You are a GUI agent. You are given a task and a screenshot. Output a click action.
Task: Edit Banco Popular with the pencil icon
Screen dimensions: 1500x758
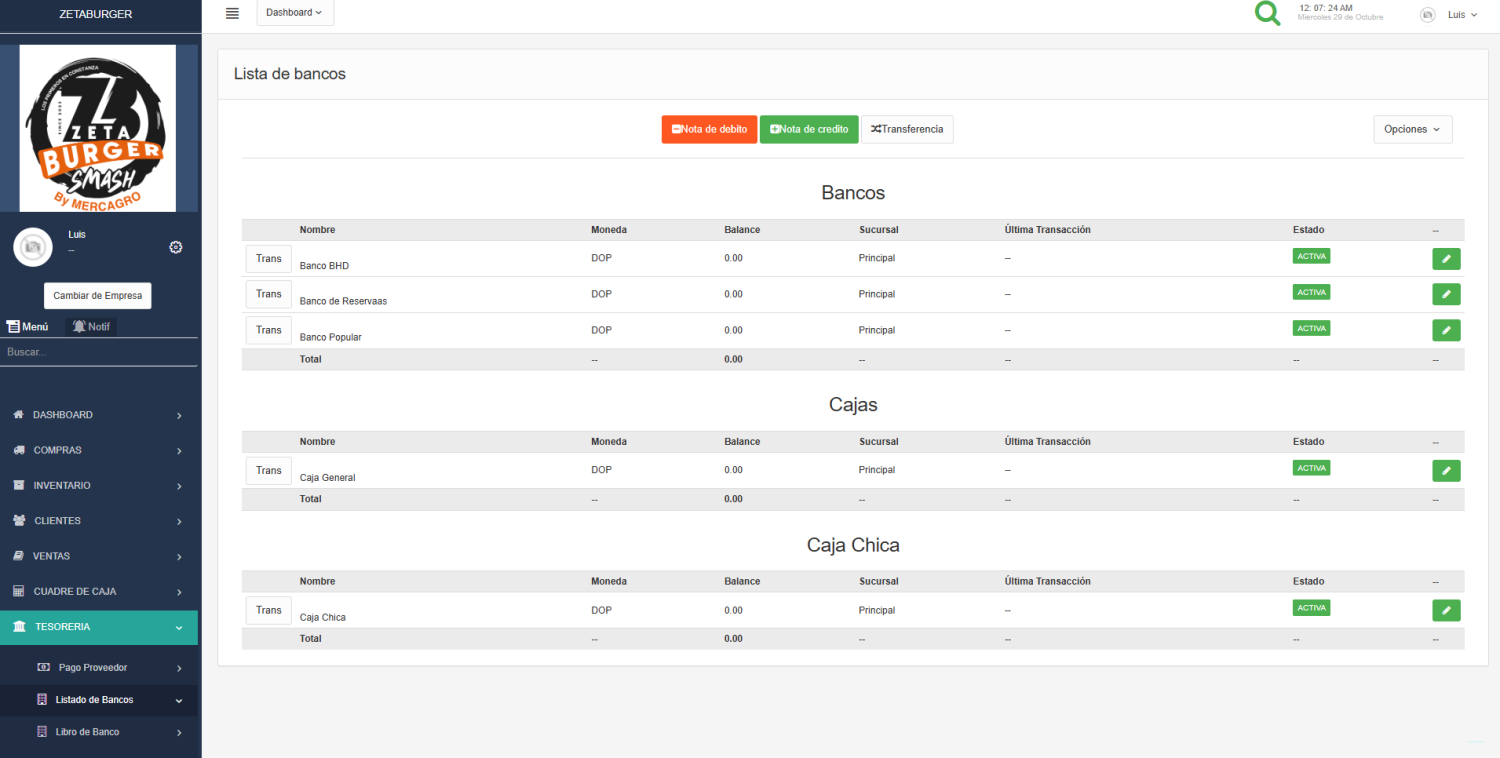1446,330
